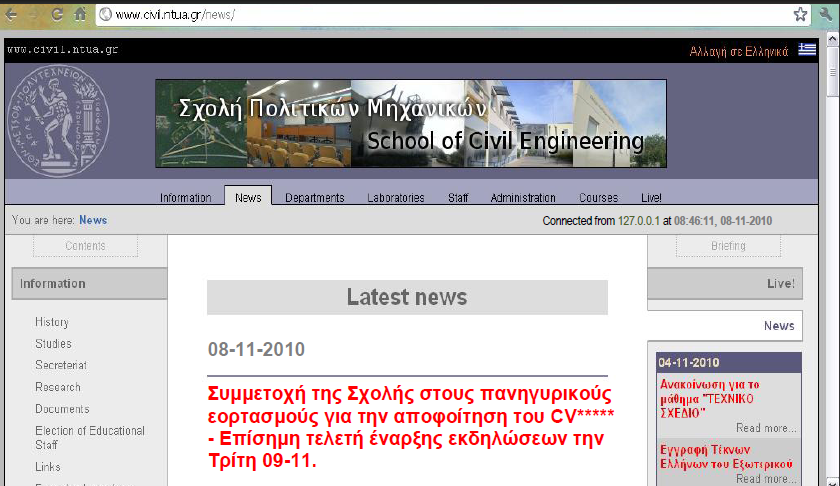Click the browser back arrow

coord(11,14)
